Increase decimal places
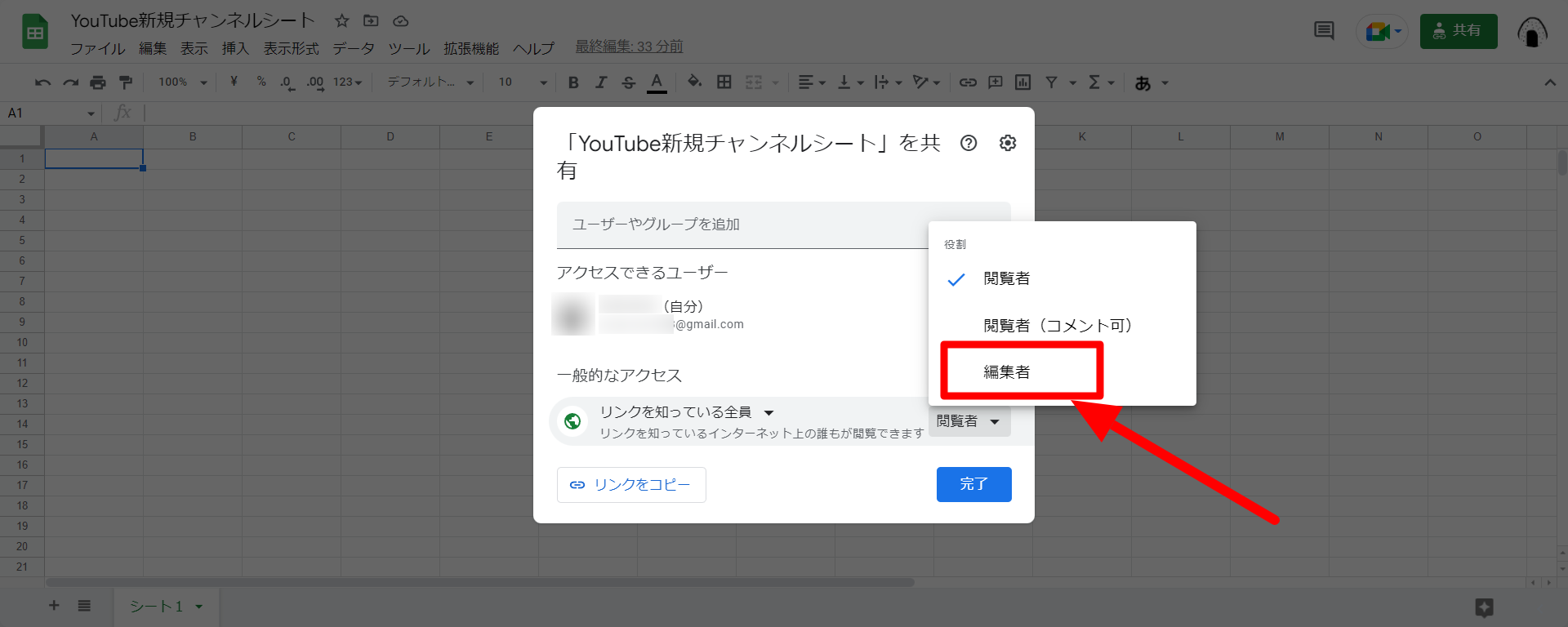The height and width of the screenshot is (627, 1568). point(315,82)
